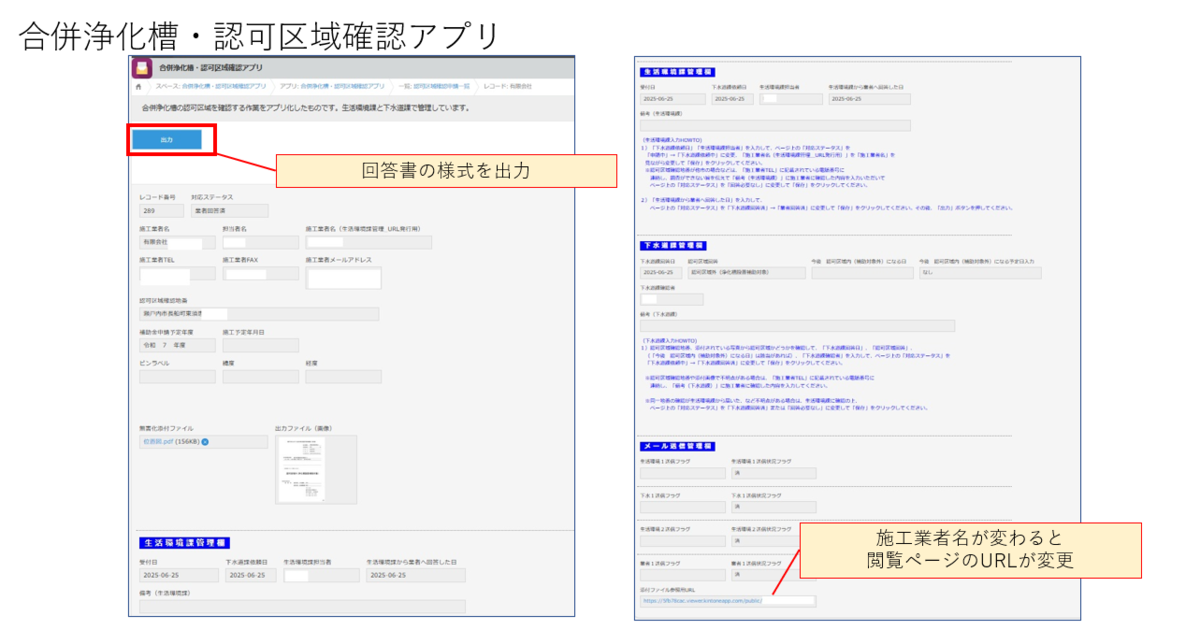Click 受付日 date in left screenshot
1200x630 pixels.
[x=177, y=575]
